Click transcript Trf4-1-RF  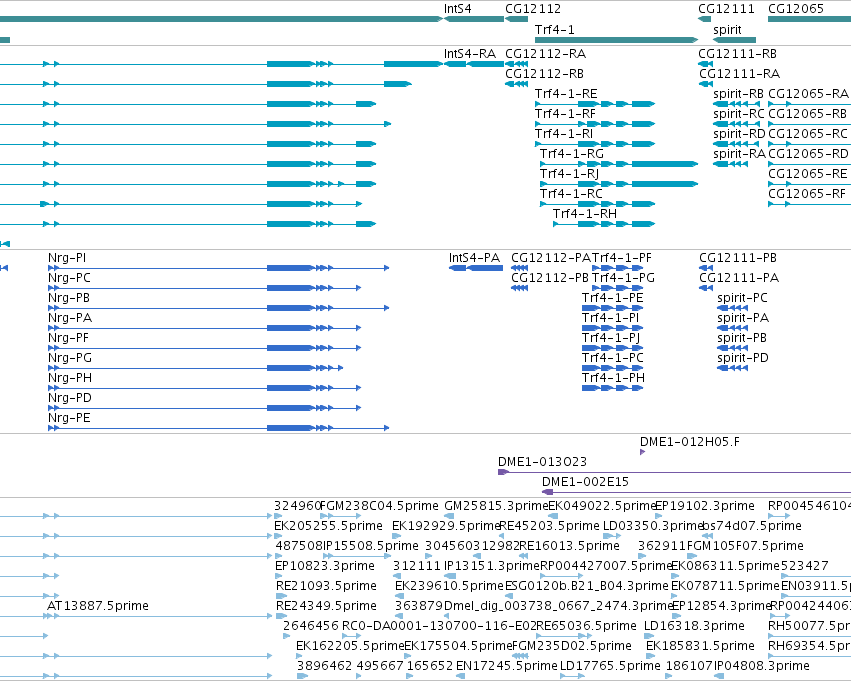565,114
